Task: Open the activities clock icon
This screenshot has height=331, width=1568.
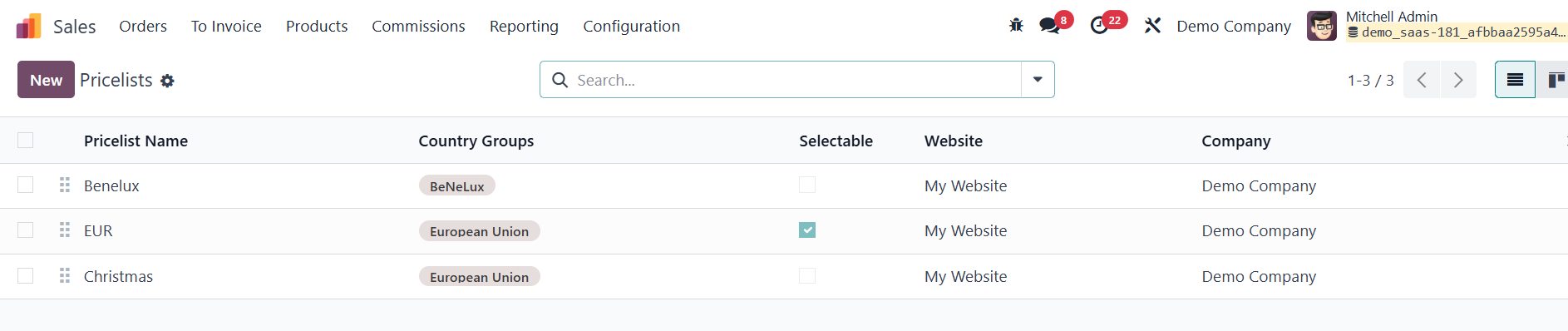Action: [x=1099, y=26]
